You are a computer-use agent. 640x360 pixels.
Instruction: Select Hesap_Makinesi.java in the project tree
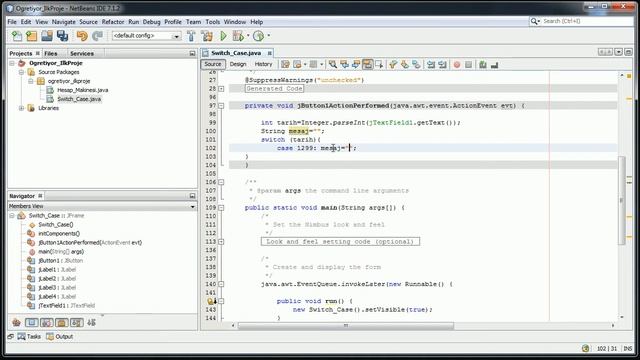(x=82, y=90)
